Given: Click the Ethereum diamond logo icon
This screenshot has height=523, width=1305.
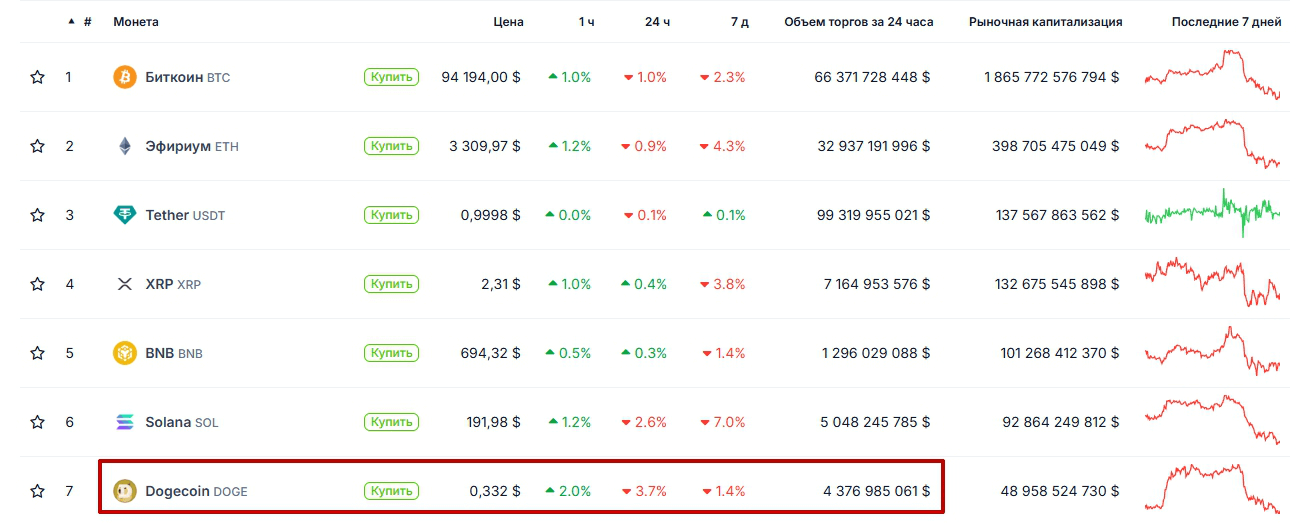Looking at the screenshot, I should (125, 146).
